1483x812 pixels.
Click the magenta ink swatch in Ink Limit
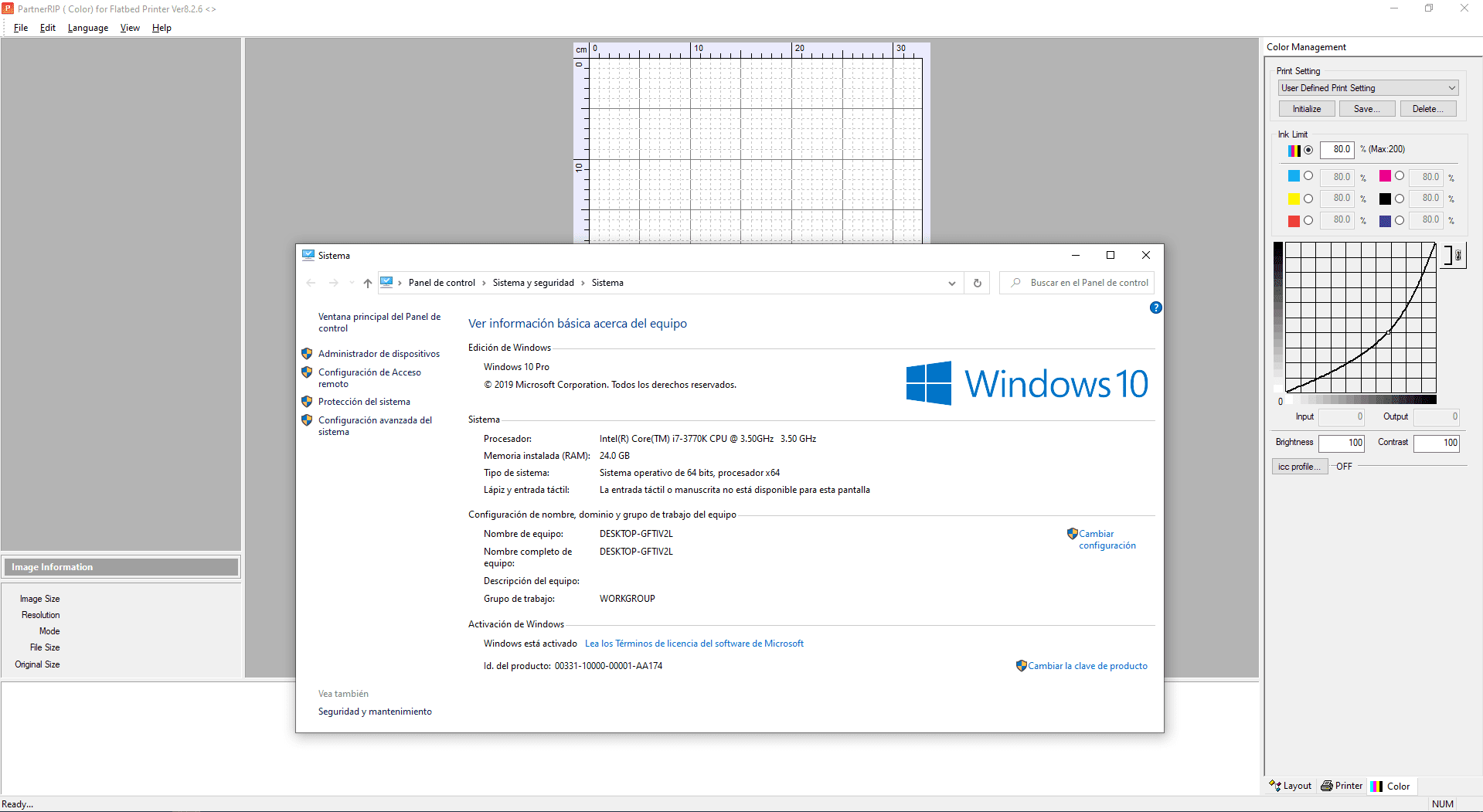[x=1386, y=176]
